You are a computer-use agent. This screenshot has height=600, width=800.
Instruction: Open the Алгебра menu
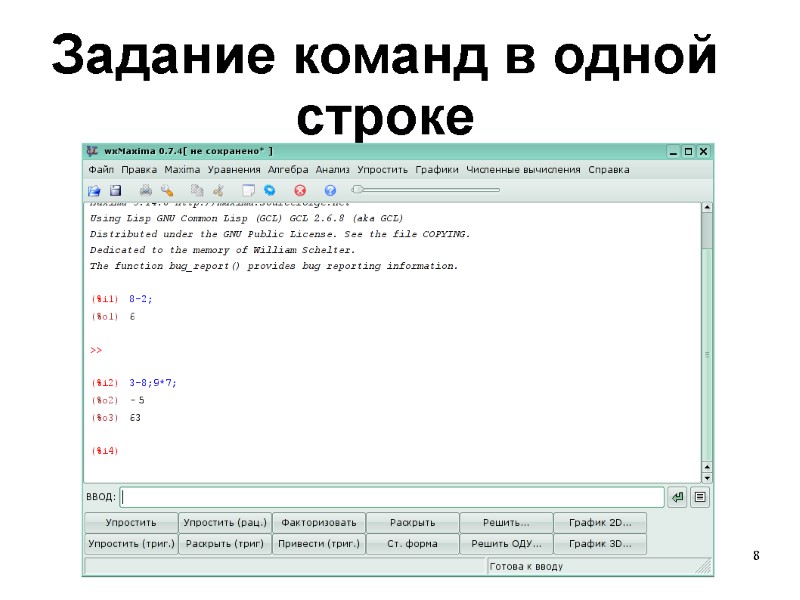[288, 169]
